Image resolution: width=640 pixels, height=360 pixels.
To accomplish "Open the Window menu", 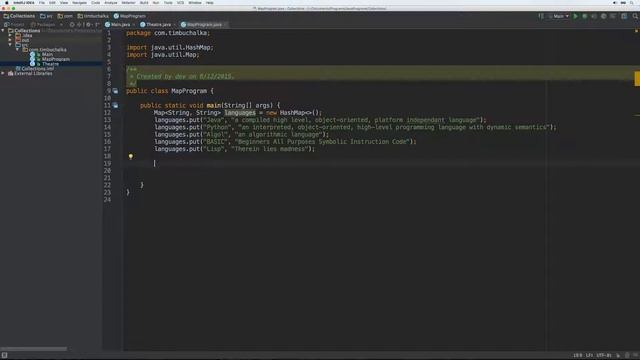I will (x=195, y=2).
